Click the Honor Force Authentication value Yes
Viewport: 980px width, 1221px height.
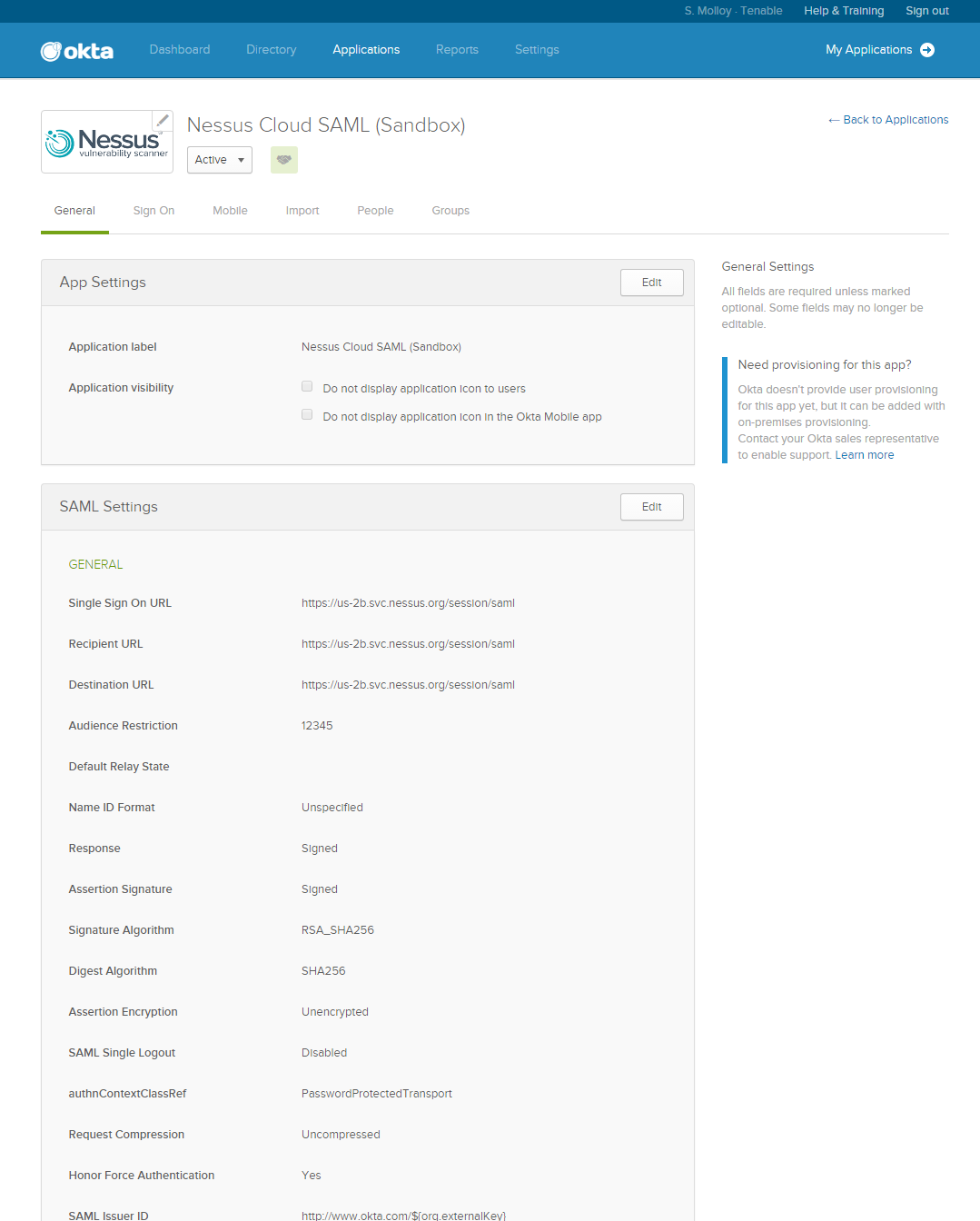312,1176
